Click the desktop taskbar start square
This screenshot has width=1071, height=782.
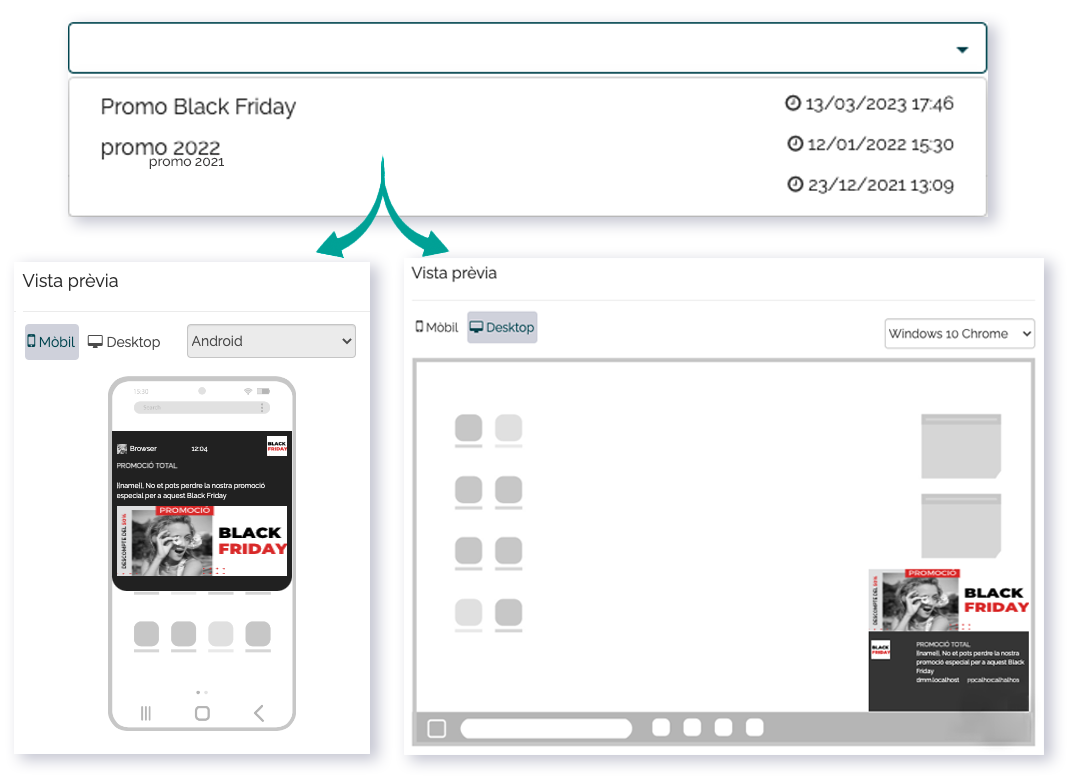[x=436, y=729]
